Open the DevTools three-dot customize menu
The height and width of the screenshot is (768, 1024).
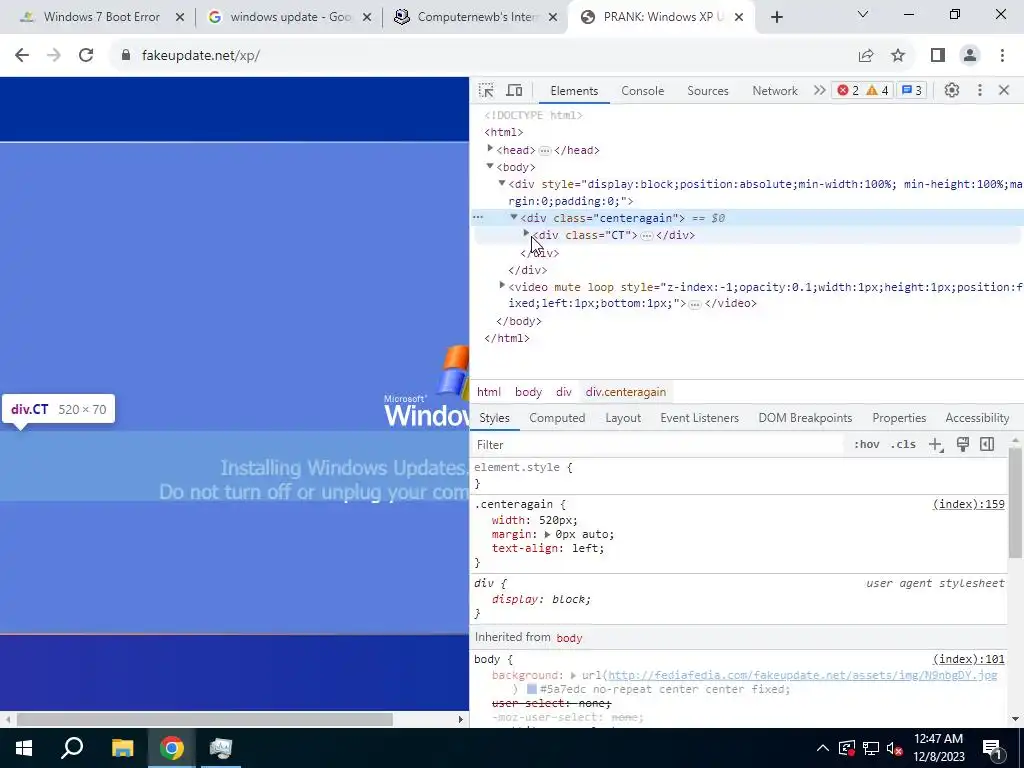[x=980, y=90]
